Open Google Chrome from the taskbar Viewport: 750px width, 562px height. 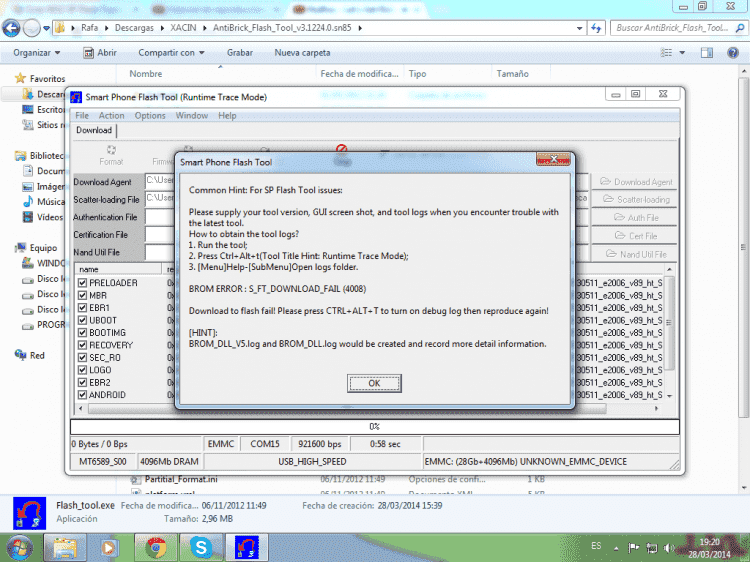[x=155, y=548]
